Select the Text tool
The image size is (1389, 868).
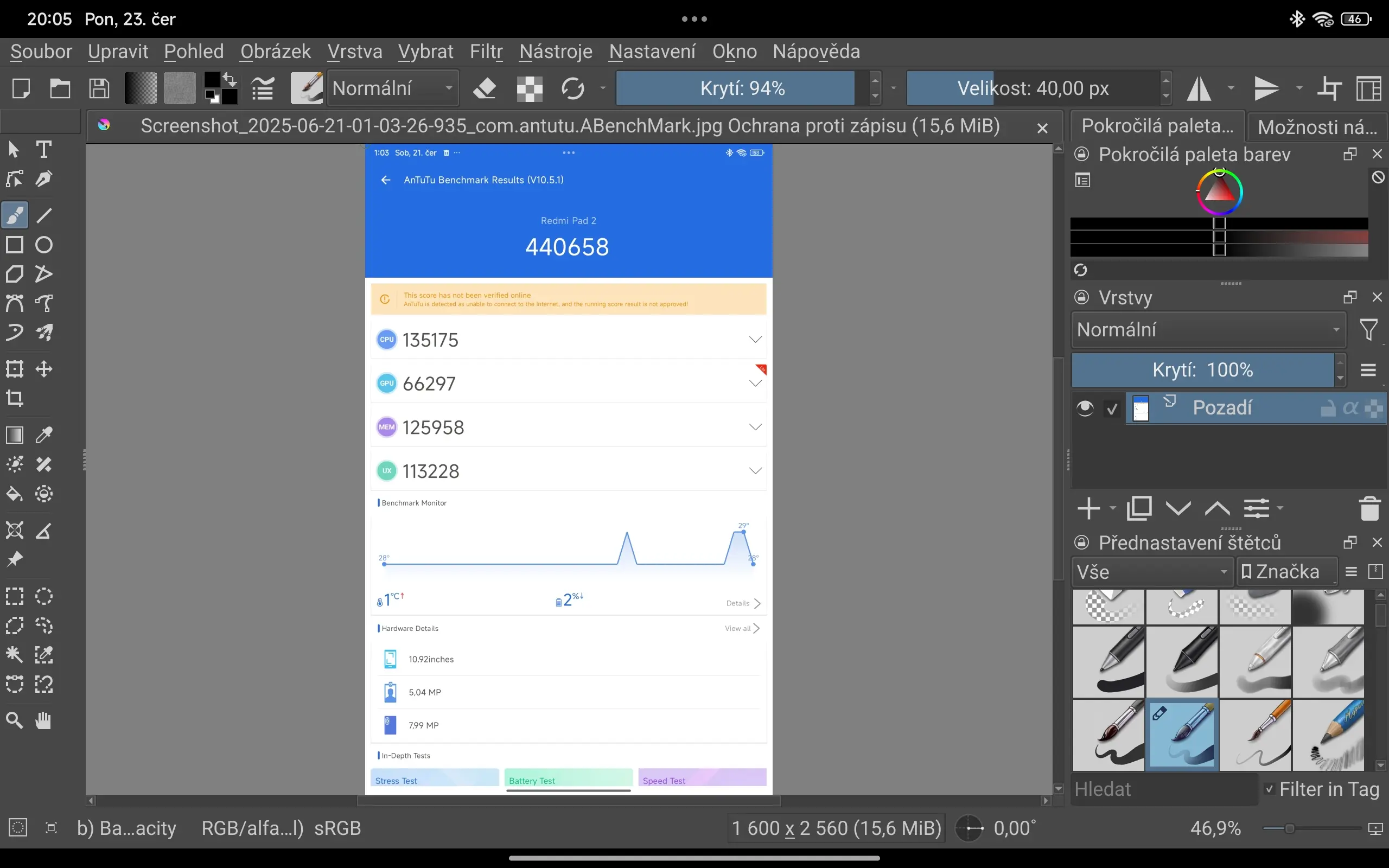coord(43,149)
